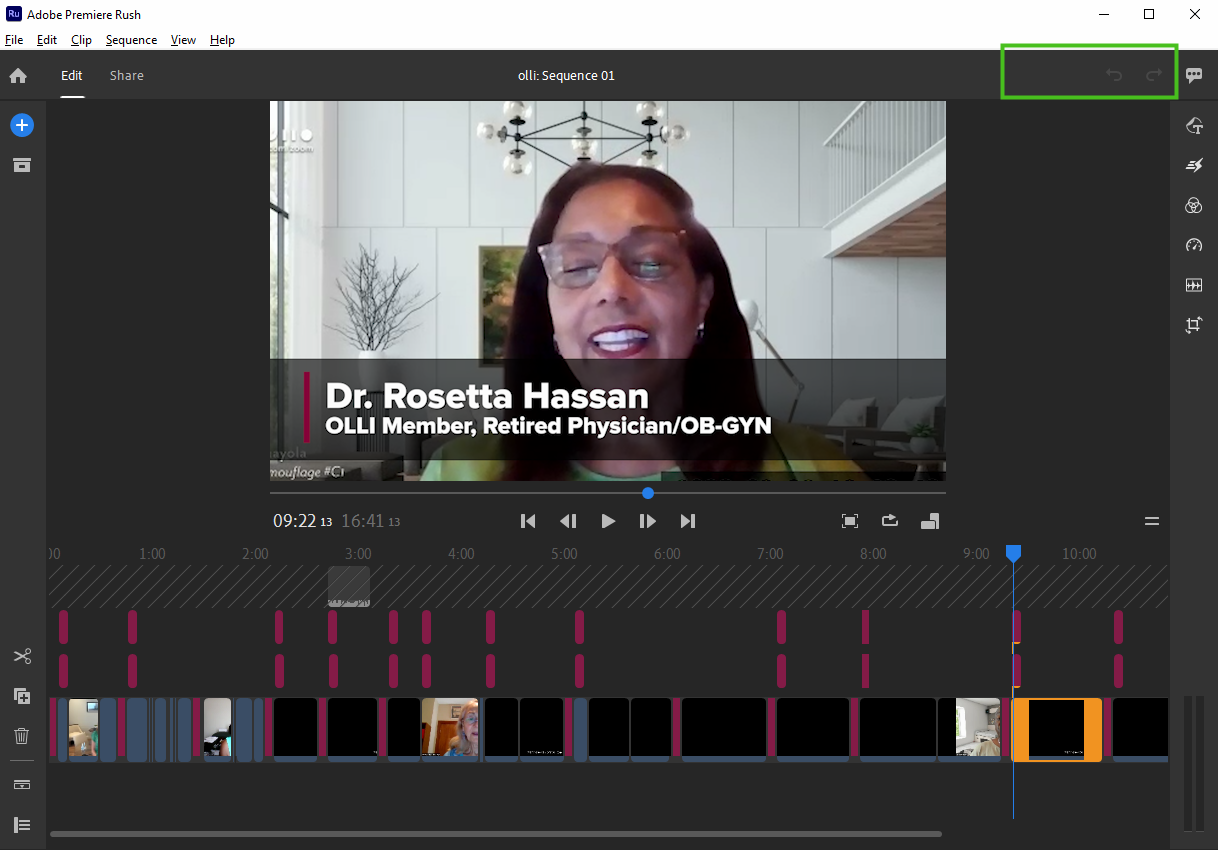1218x850 pixels.
Task: Open the Transitions panel
Action: 1193,165
